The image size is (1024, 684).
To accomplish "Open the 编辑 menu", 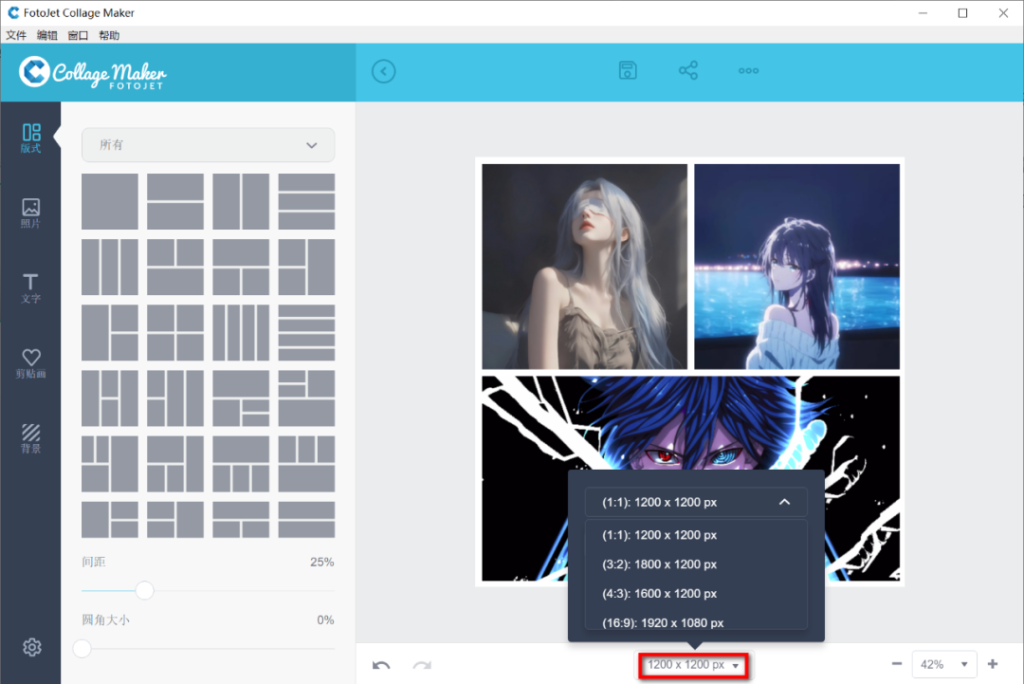I will point(47,35).
